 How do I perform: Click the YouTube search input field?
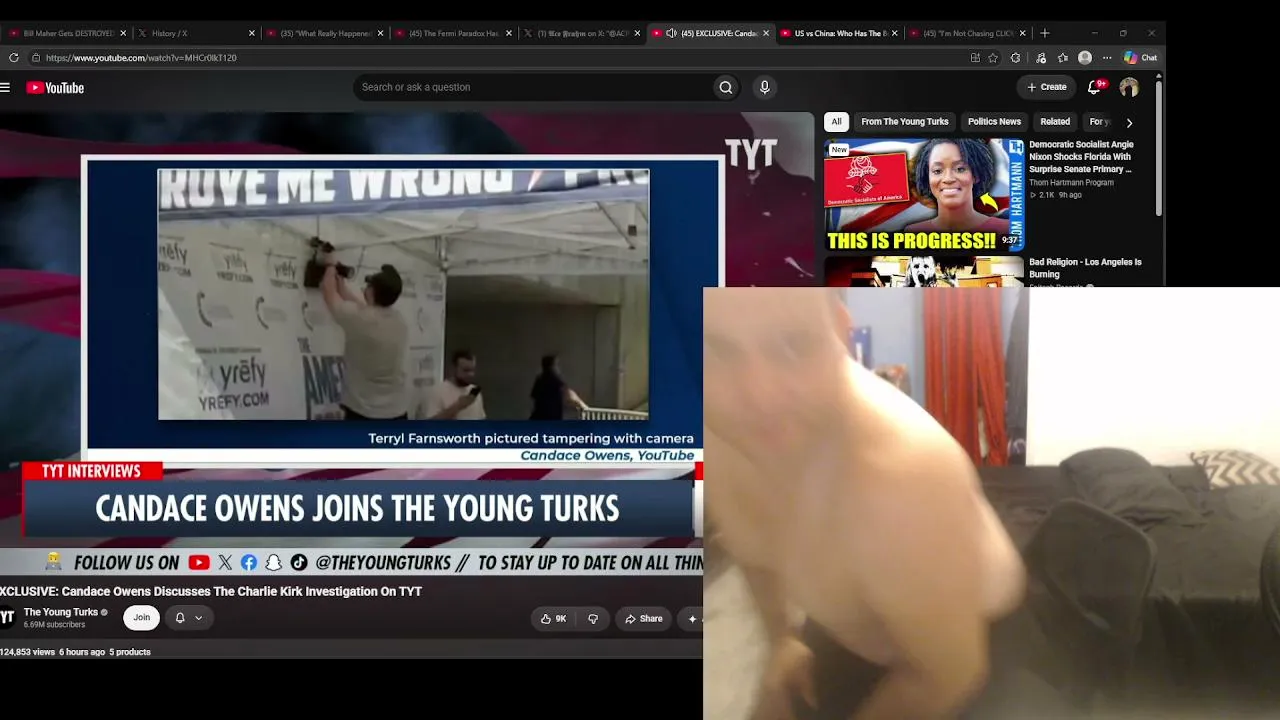coord(533,87)
